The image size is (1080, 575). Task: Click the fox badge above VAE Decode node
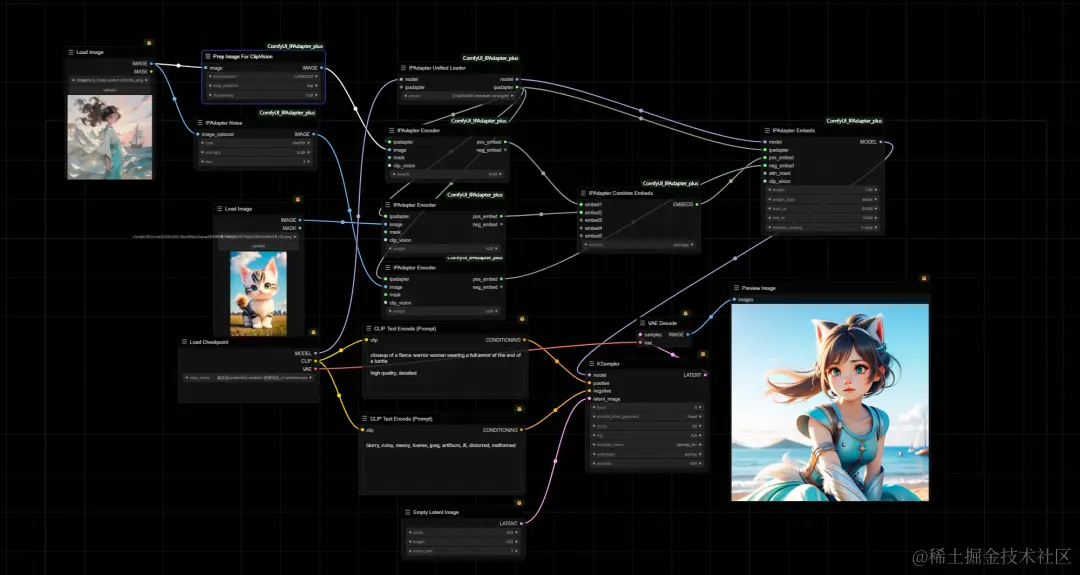685,313
